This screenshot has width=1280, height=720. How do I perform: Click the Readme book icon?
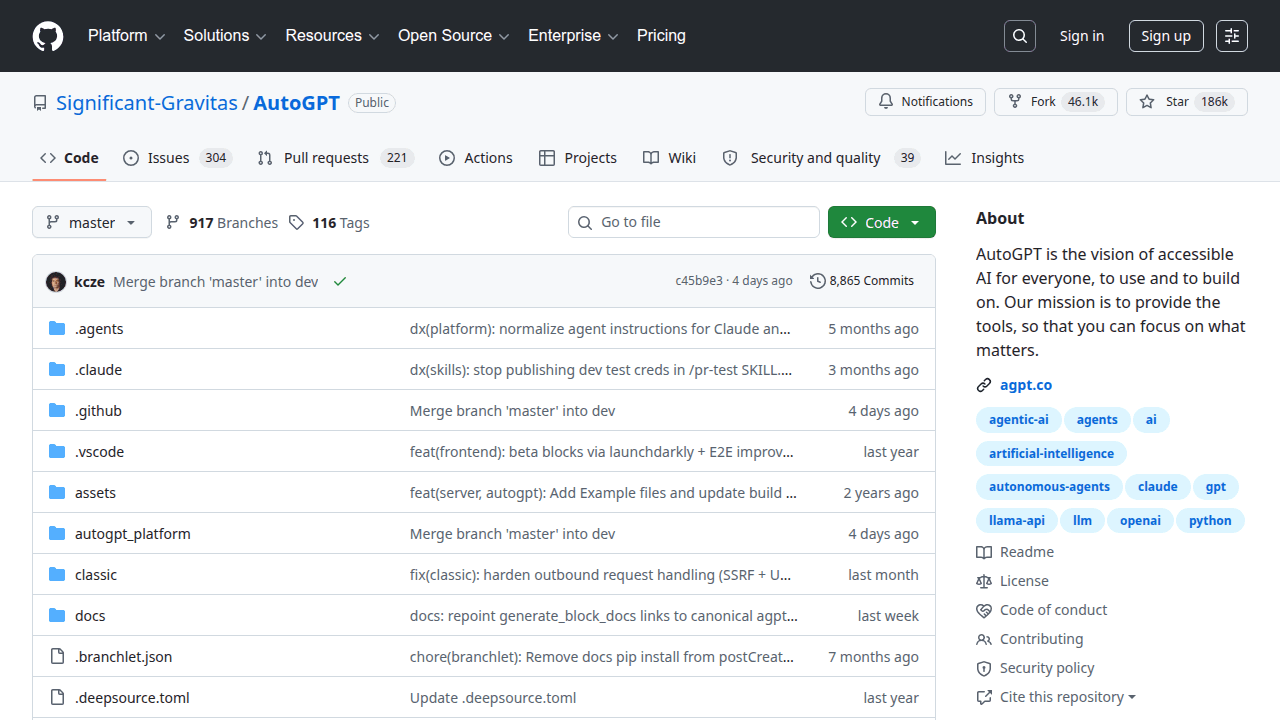(x=984, y=552)
